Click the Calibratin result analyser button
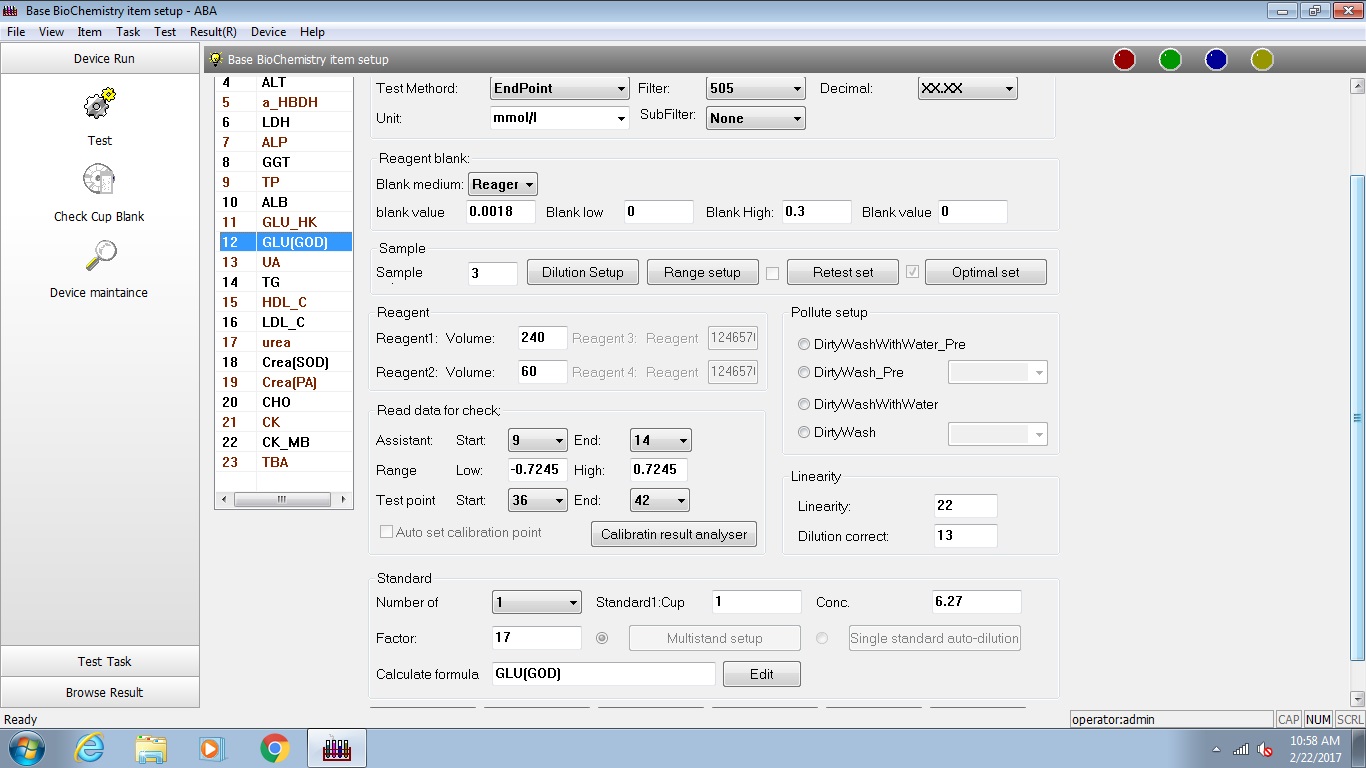The height and width of the screenshot is (768, 1366). point(674,534)
